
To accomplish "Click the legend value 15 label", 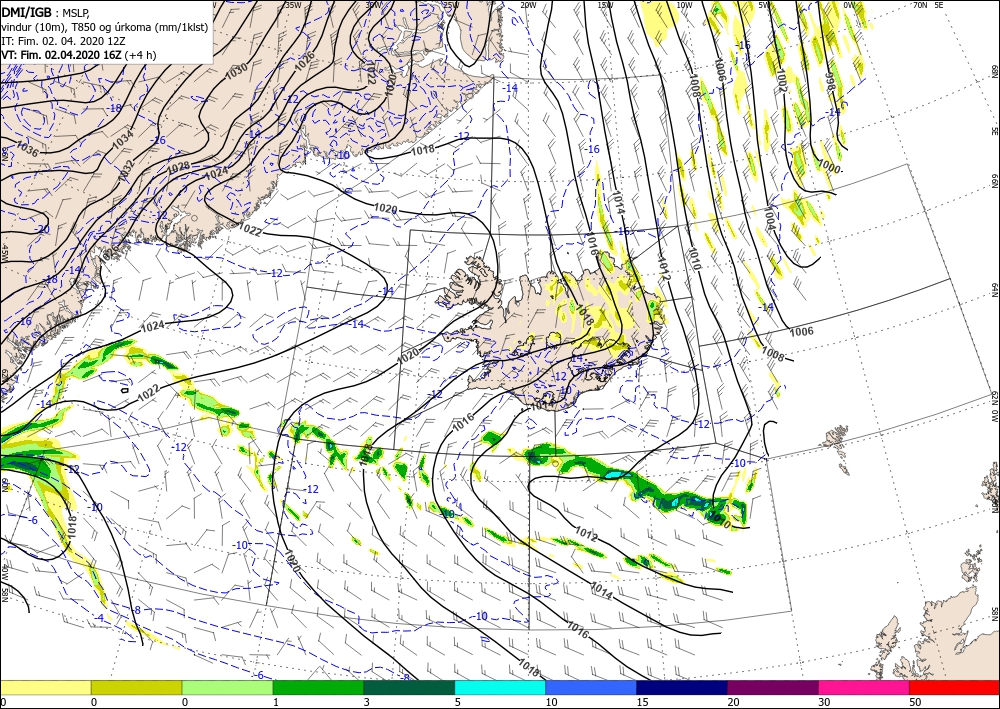I will (642, 702).
